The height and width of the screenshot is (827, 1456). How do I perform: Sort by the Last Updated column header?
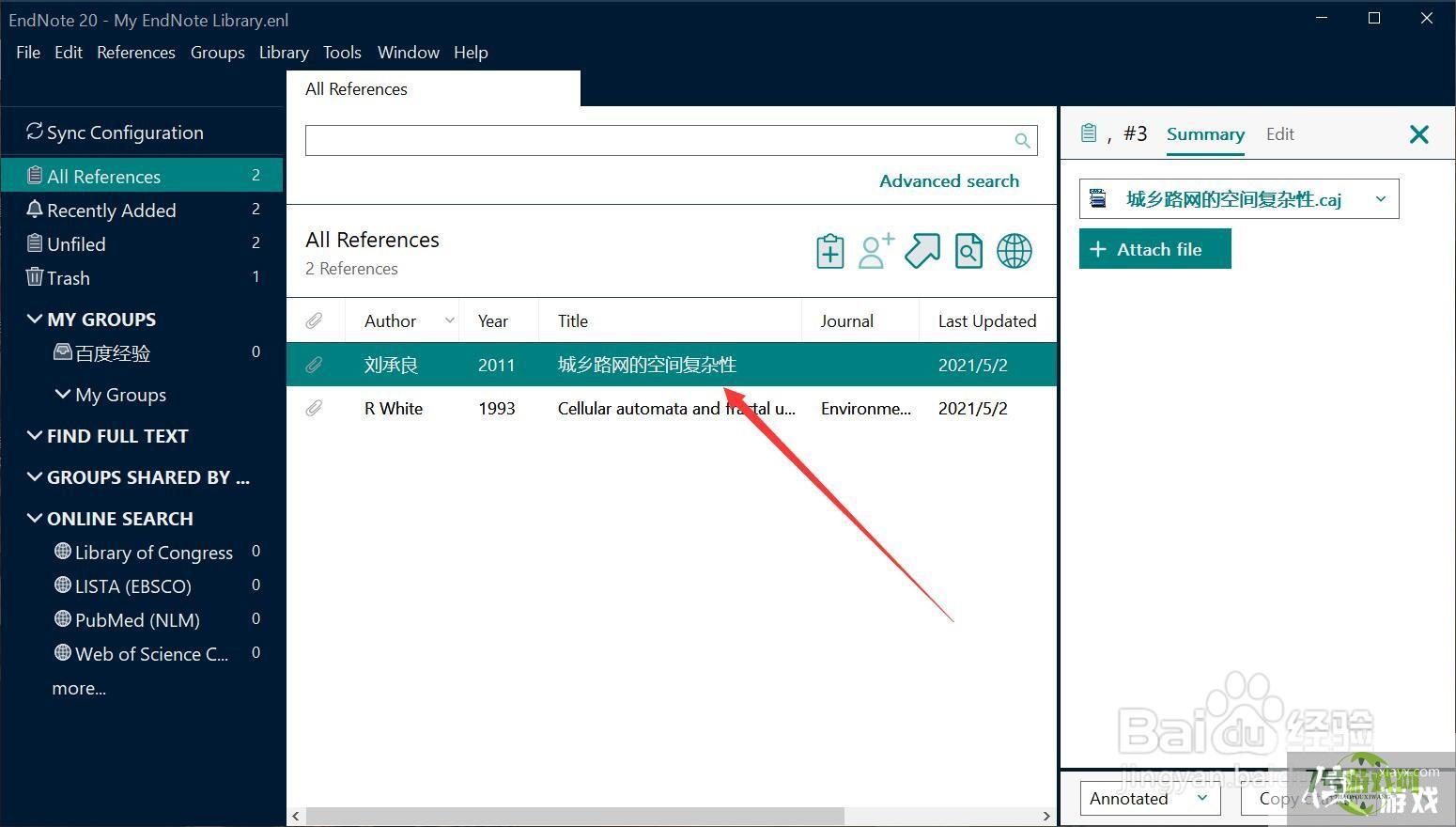986,321
